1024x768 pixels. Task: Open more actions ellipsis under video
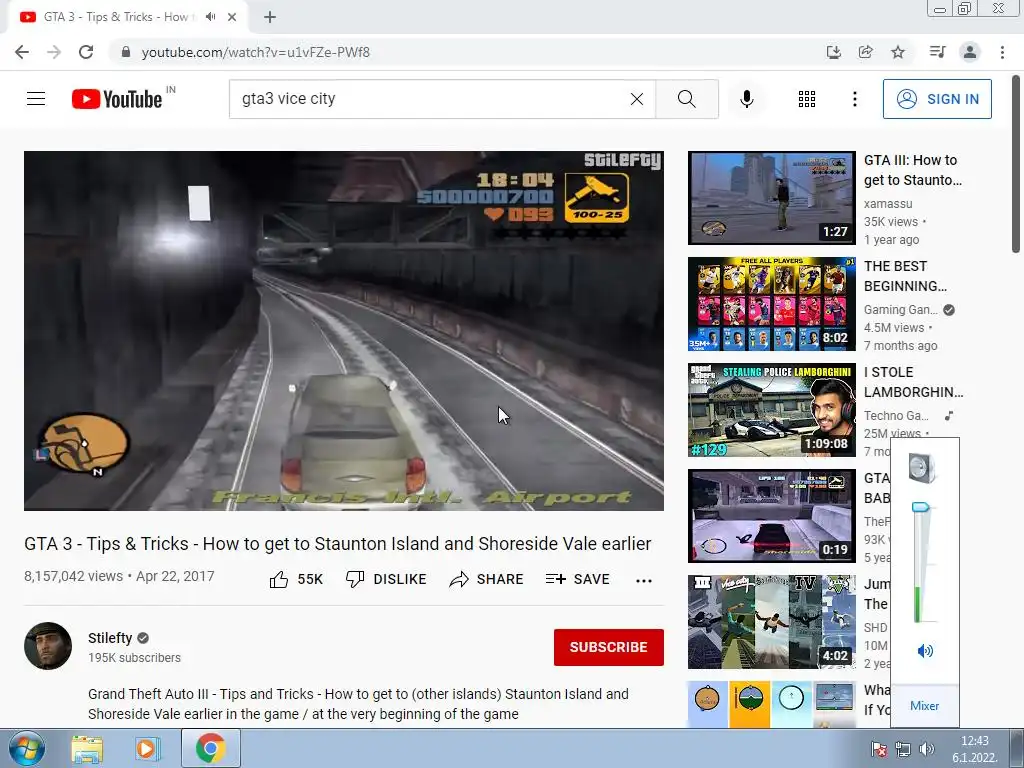(644, 581)
